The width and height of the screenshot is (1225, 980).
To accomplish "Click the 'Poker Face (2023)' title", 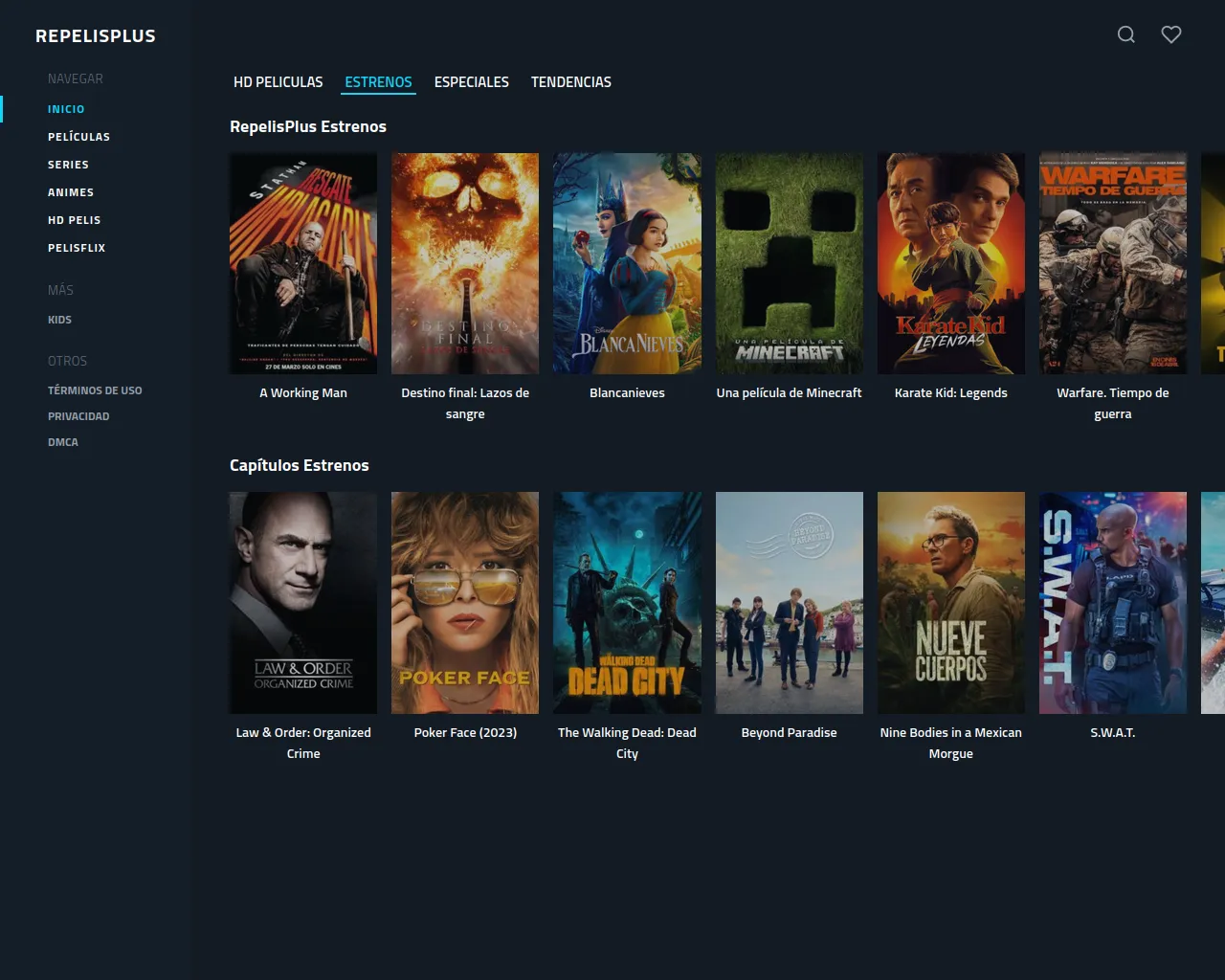I will (465, 733).
